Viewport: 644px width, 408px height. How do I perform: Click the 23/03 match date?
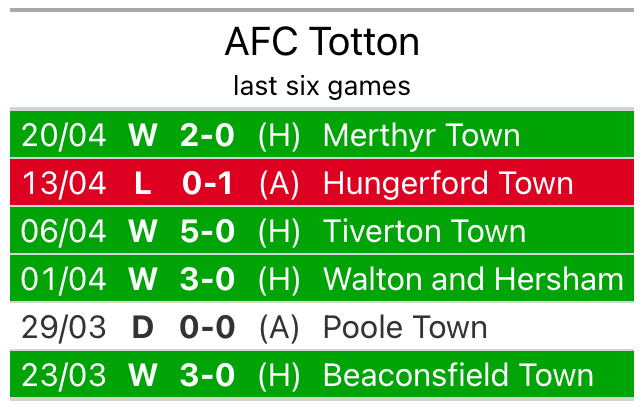63,375
